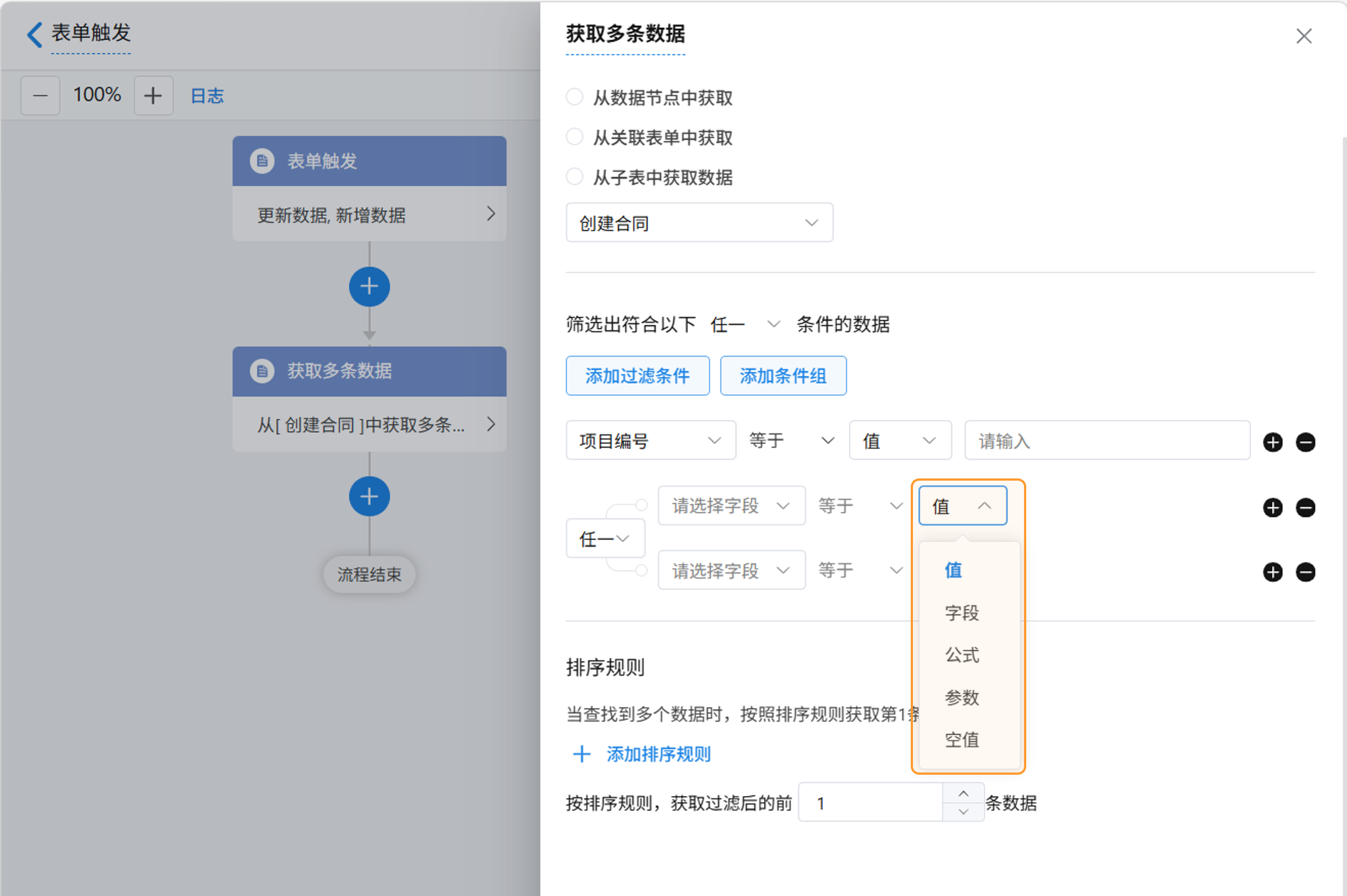This screenshot has height=896, width=1347.
Task: Choose 公式 from the value type list
Action: (961, 655)
